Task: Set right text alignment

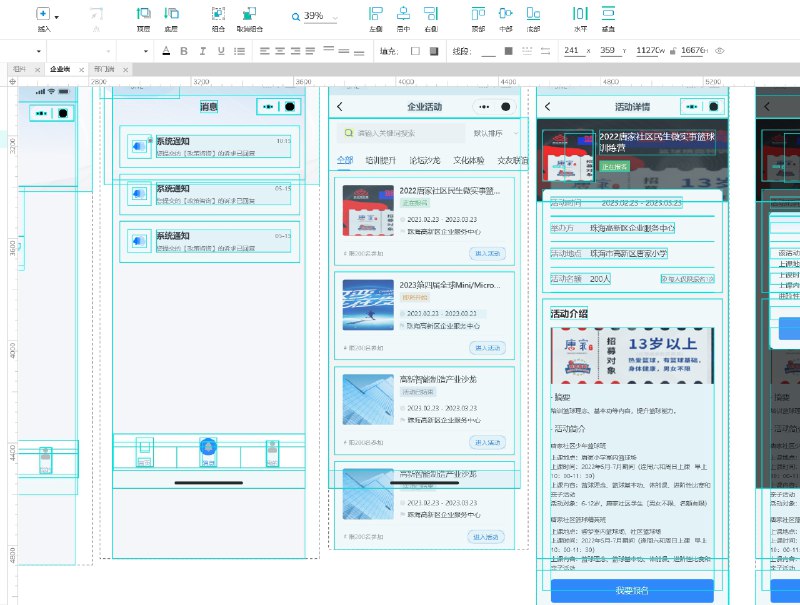Action: (x=295, y=51)
